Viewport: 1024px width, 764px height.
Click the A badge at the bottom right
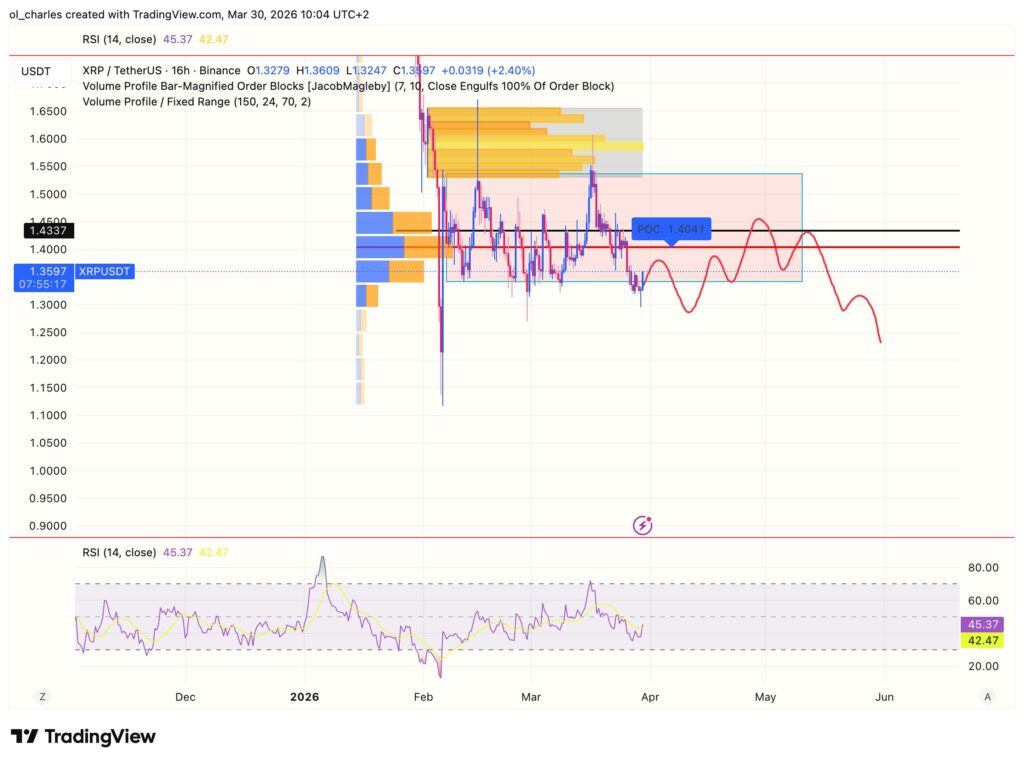(986, 696)
